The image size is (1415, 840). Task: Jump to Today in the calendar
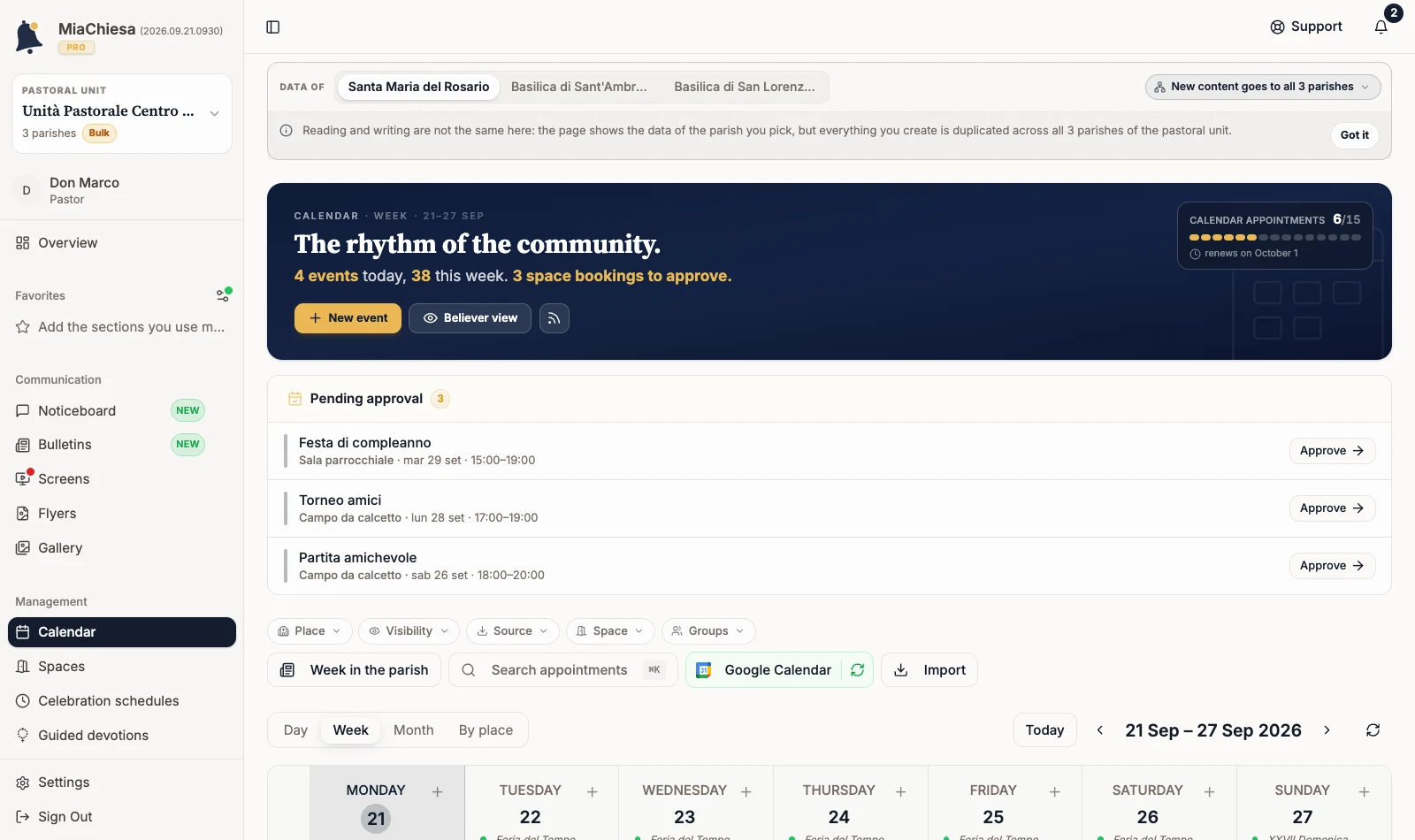(x=1044, y=730)
